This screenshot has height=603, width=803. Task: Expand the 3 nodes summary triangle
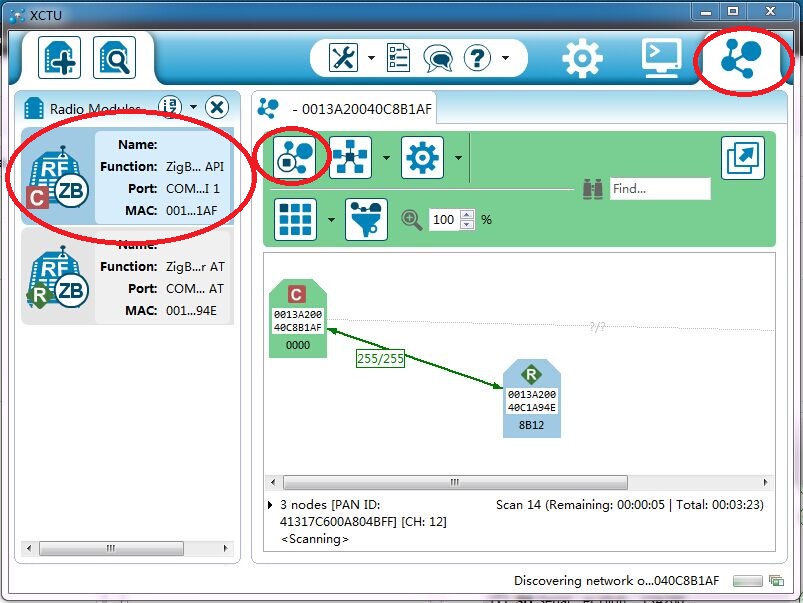click(271, 505)
